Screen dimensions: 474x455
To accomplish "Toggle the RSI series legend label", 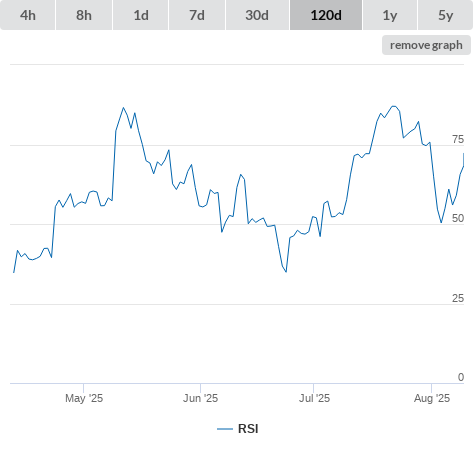I will point(248,429).
